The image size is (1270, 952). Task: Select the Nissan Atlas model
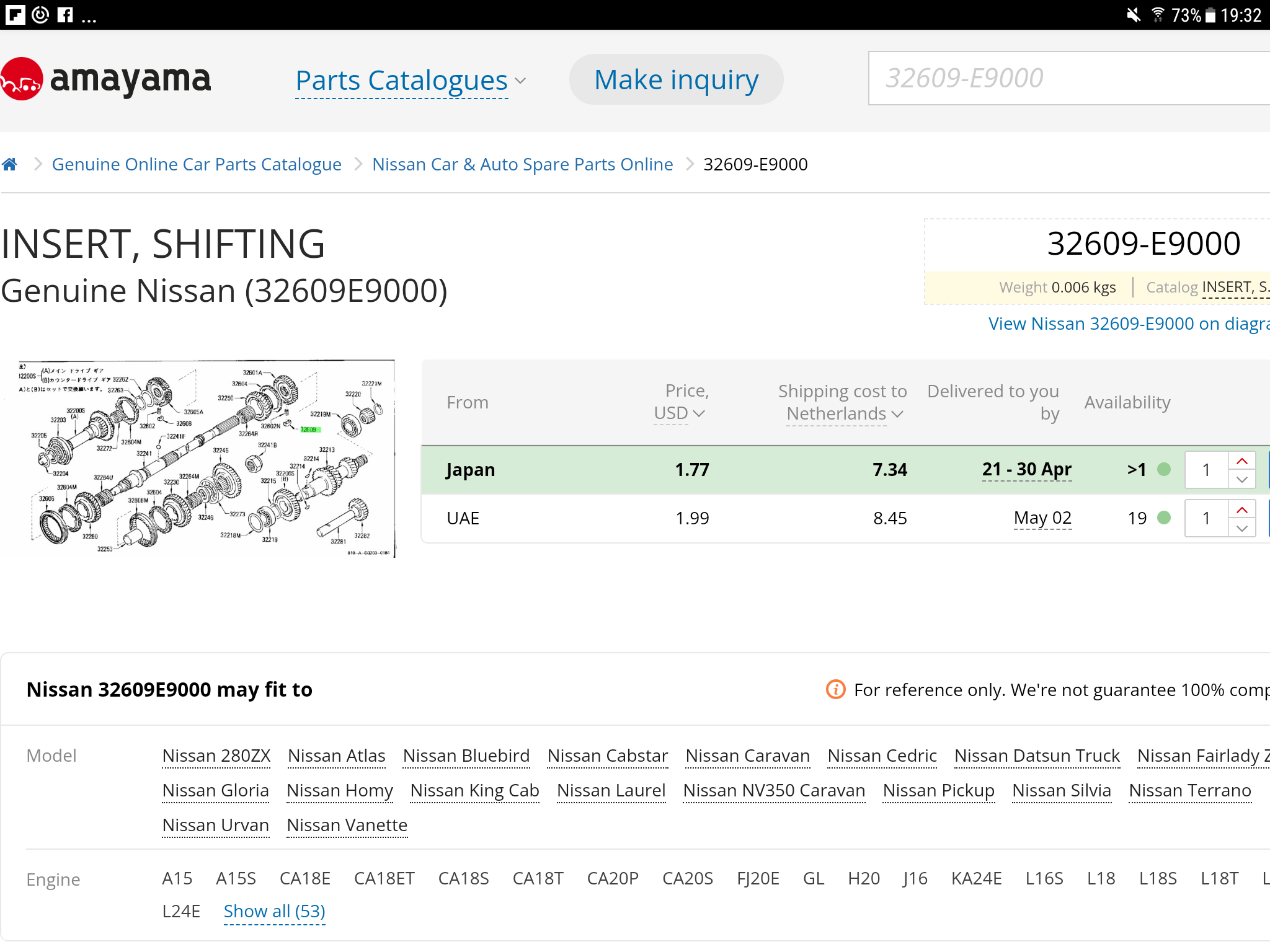(337, 756)
